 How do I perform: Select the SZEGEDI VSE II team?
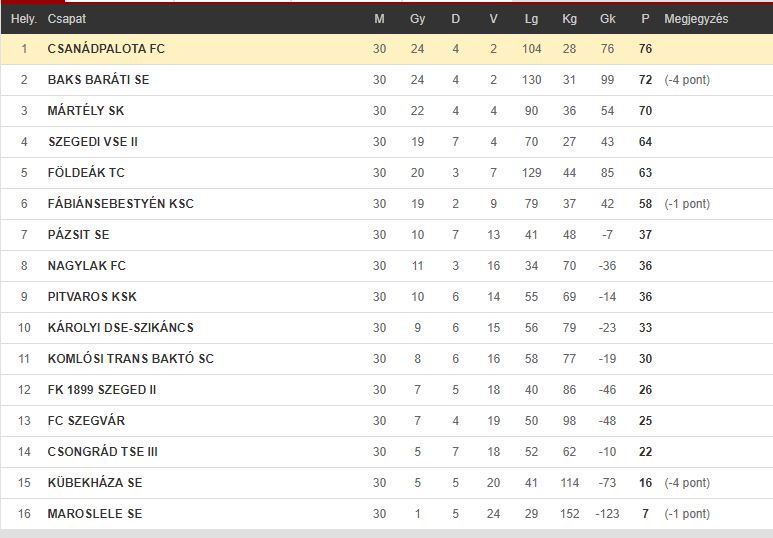coord(93,142)
